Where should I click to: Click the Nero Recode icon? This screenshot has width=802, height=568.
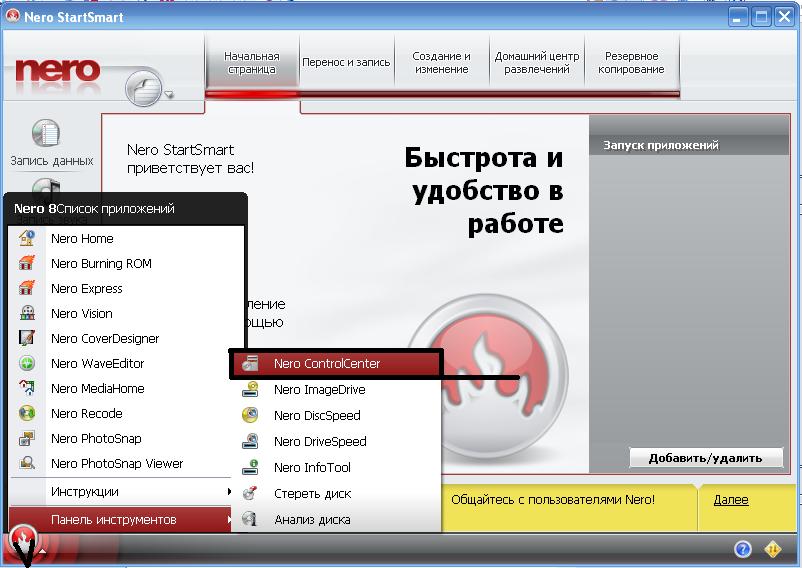pos(28,414)
